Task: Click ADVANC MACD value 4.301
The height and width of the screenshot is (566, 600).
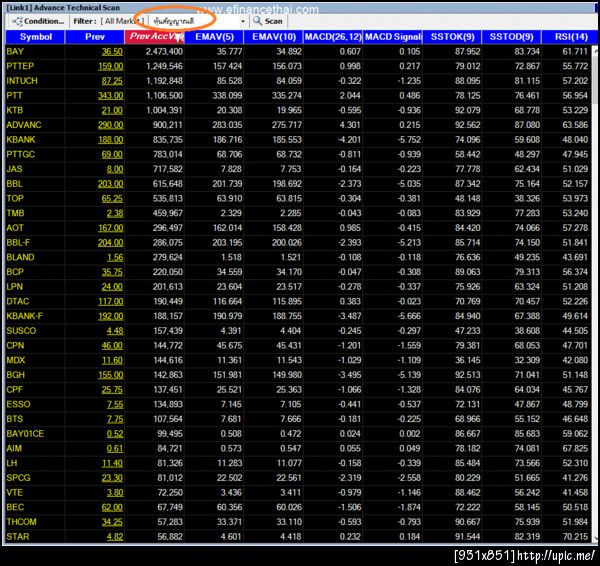Action: [350, 125]
